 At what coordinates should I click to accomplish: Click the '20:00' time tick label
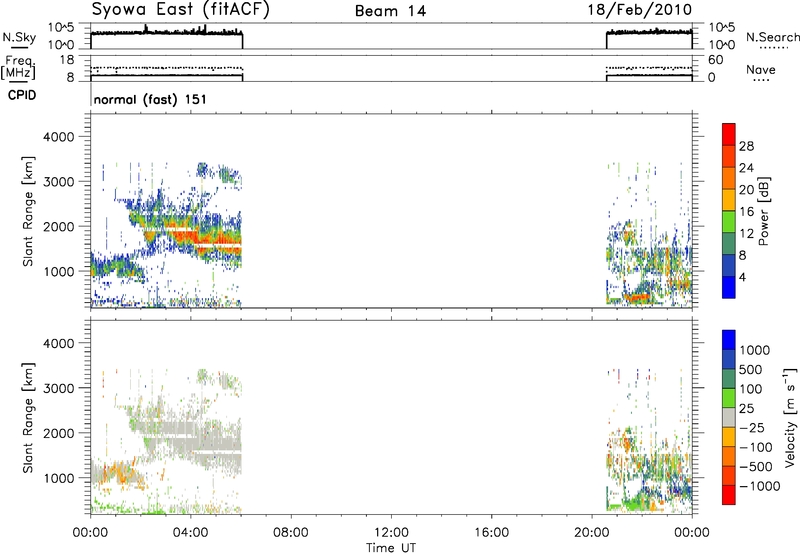(591, 533)
